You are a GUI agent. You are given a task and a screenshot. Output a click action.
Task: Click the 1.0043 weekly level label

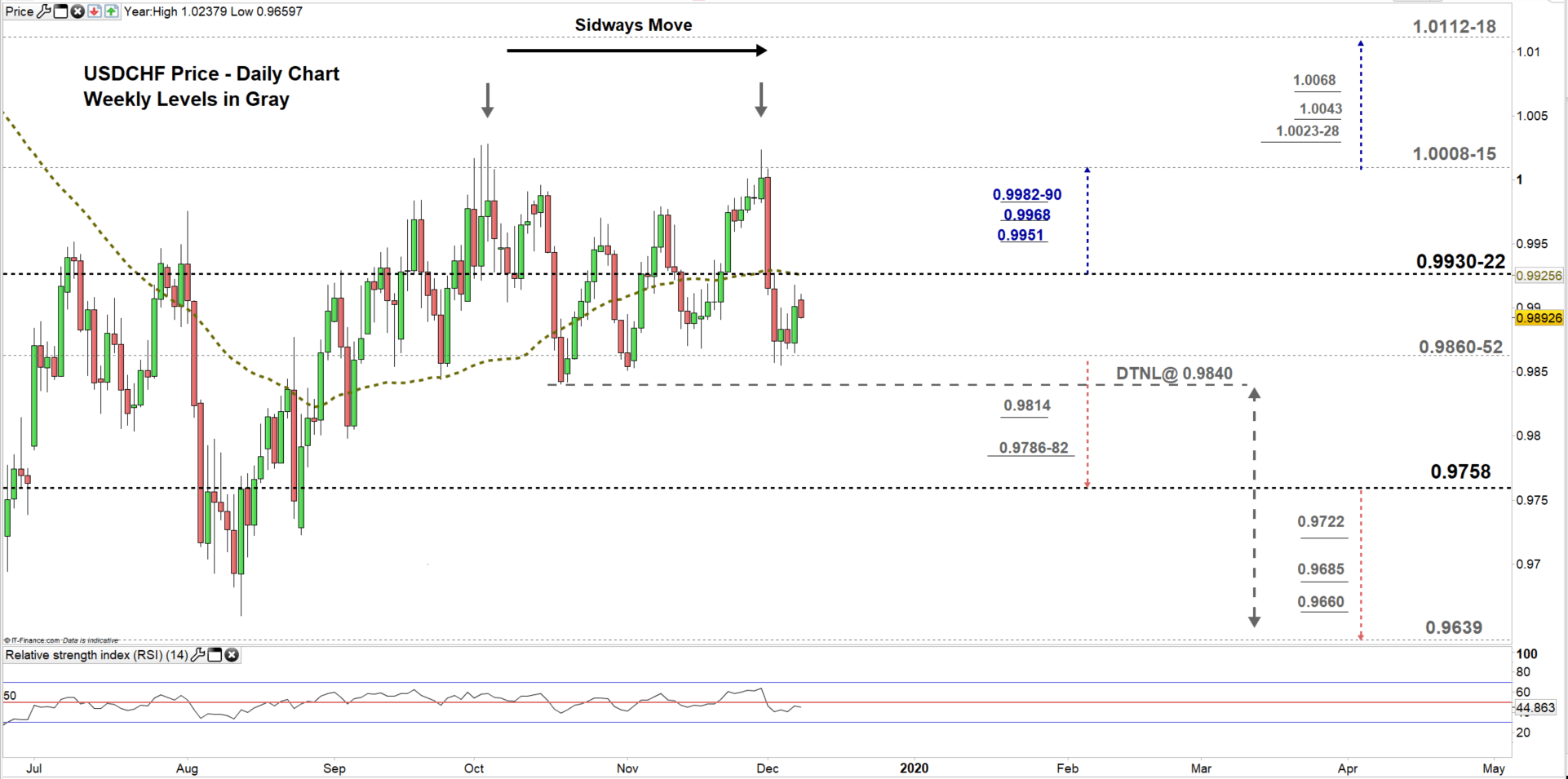coord(1321,108)
